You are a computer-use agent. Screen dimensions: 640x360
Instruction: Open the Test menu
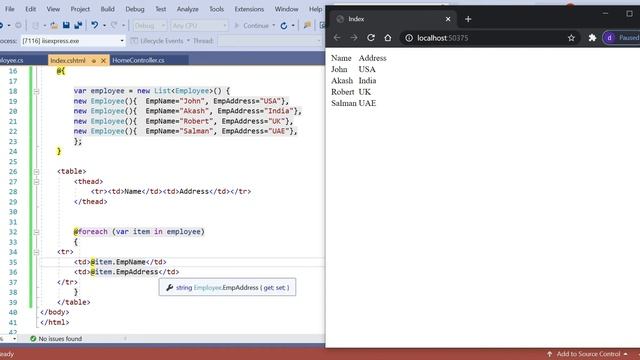point(160,9)
